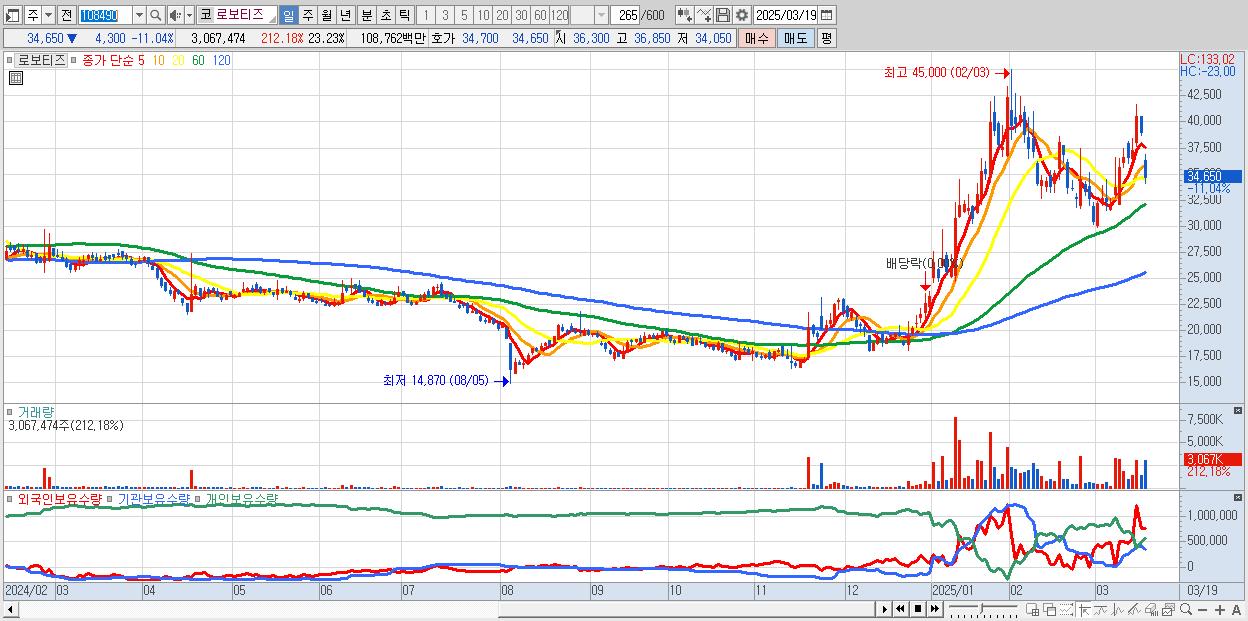The width and height of the screenshot is (1248, 621).
Task: Open chart settings gear icon
Action: [742, 16]
